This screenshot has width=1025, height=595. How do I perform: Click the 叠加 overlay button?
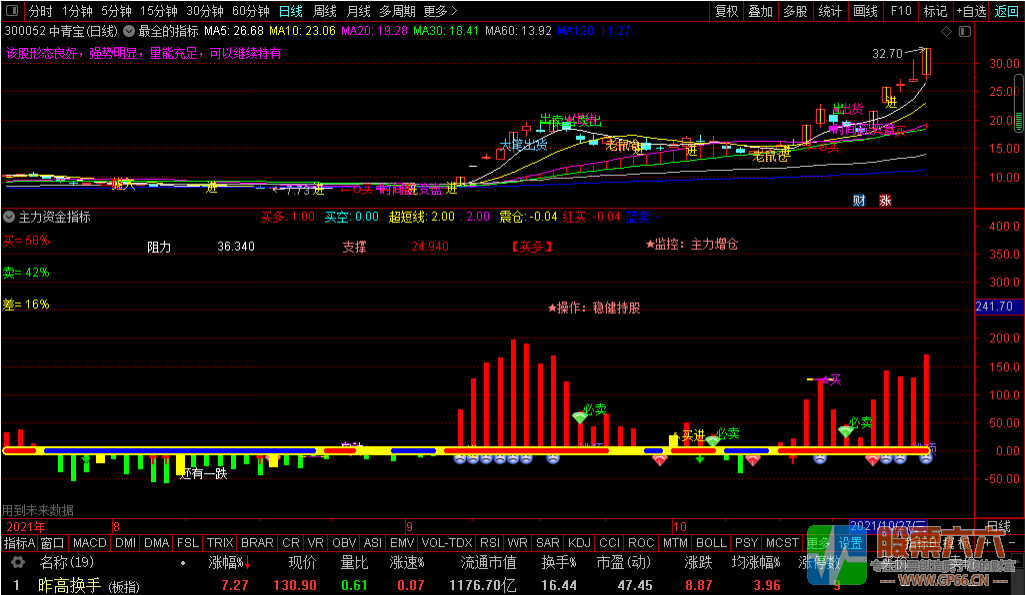tap(761, 11)
